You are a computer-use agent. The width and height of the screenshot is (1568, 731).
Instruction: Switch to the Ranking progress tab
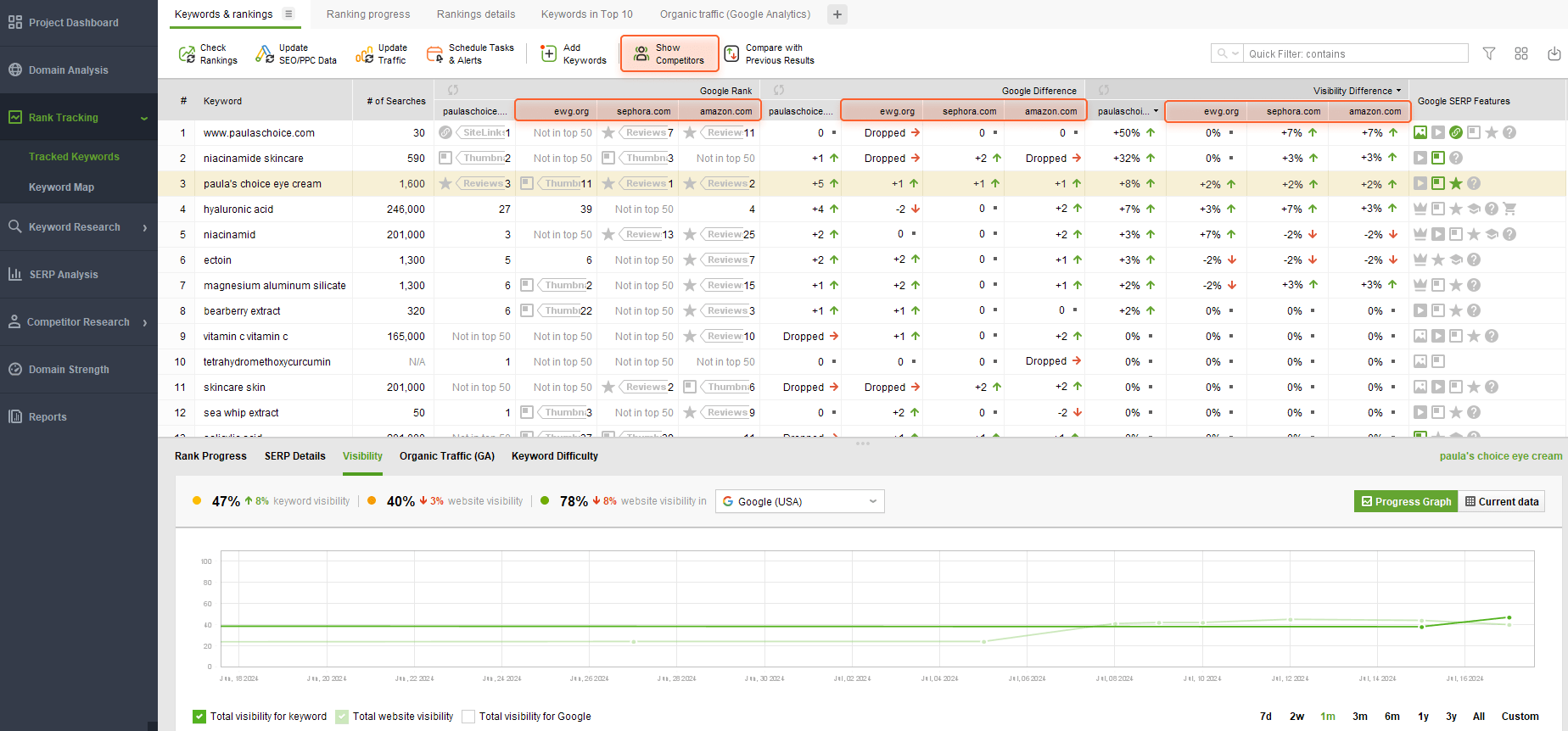click(368, 14)
